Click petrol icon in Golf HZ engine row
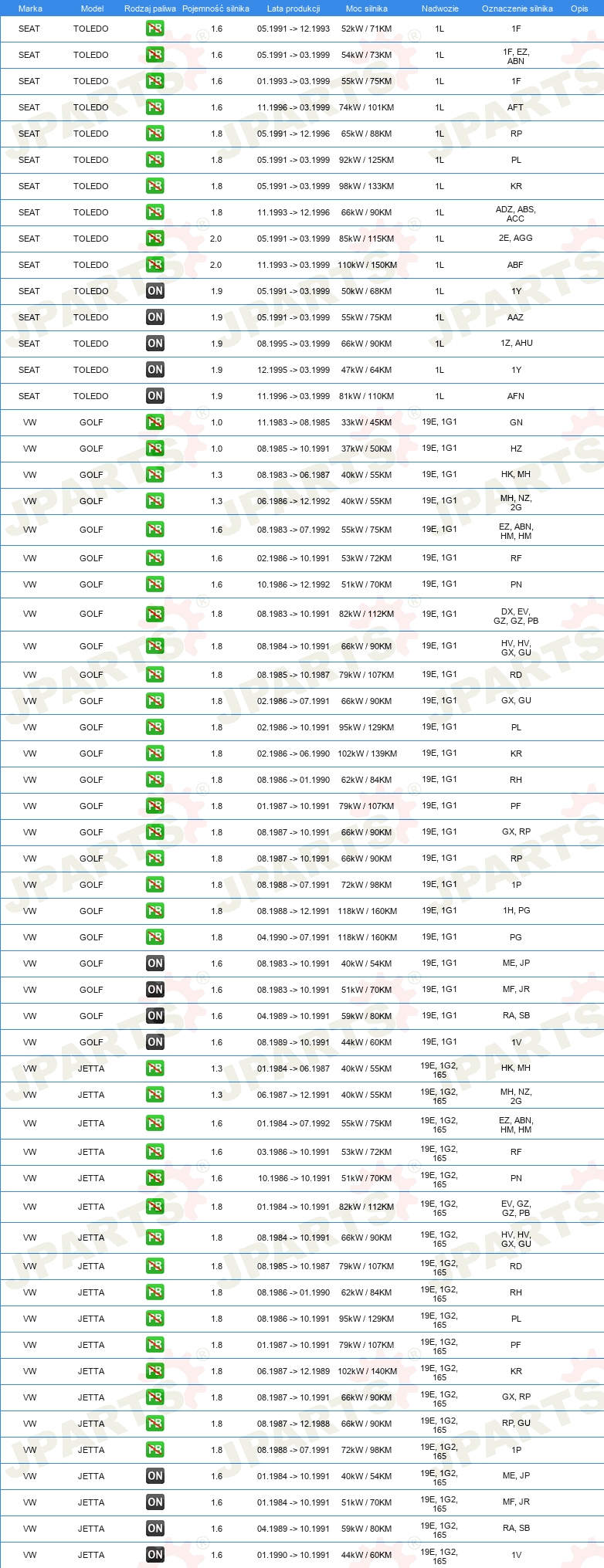The image size is (604, 1568). pos(154,449)
